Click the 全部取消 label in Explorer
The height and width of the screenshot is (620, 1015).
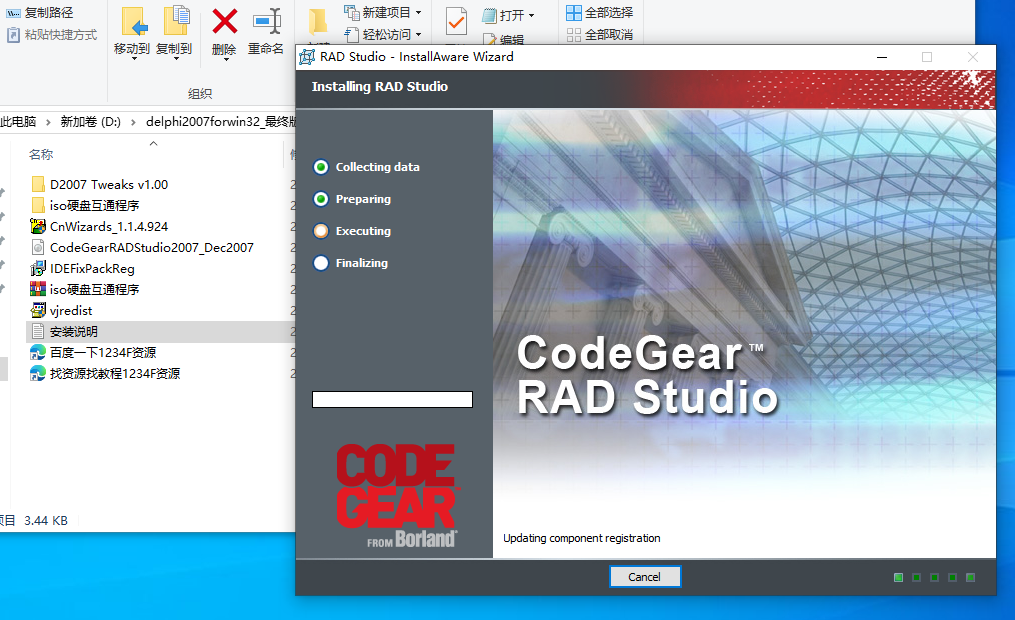coord(609,35)
